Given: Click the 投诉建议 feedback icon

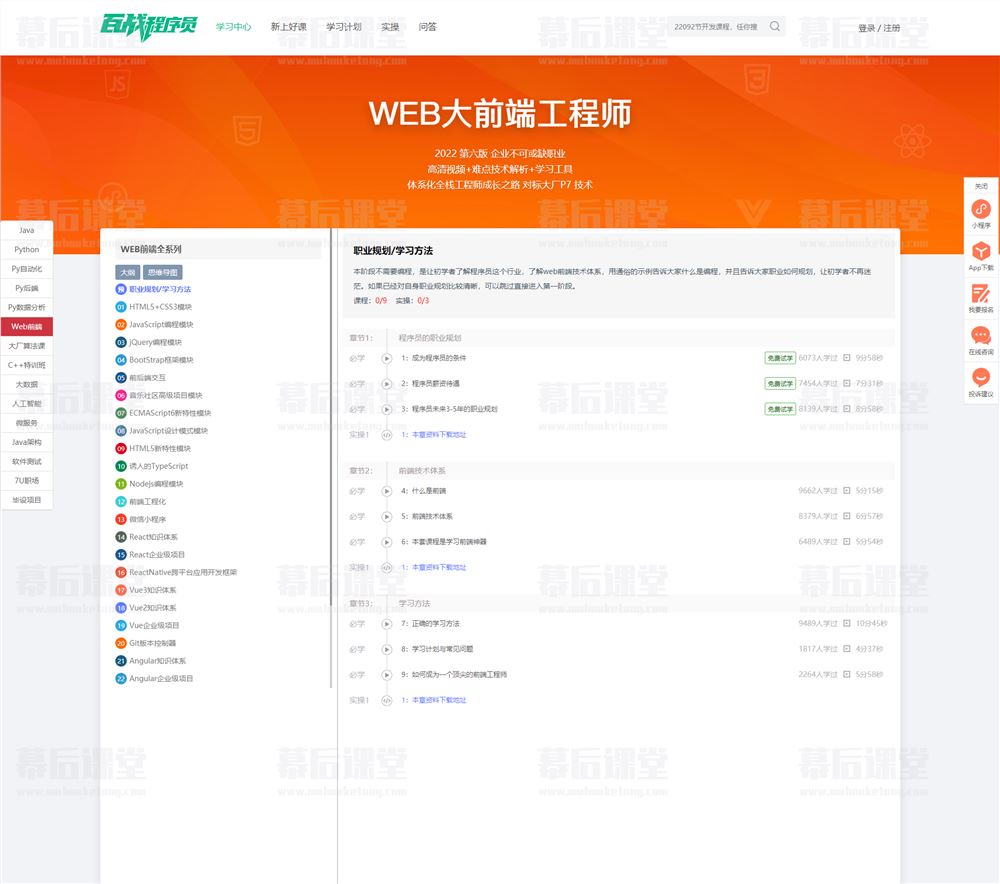Looking at the screenshot, I should pyautogui.click(x=981, y=377).
